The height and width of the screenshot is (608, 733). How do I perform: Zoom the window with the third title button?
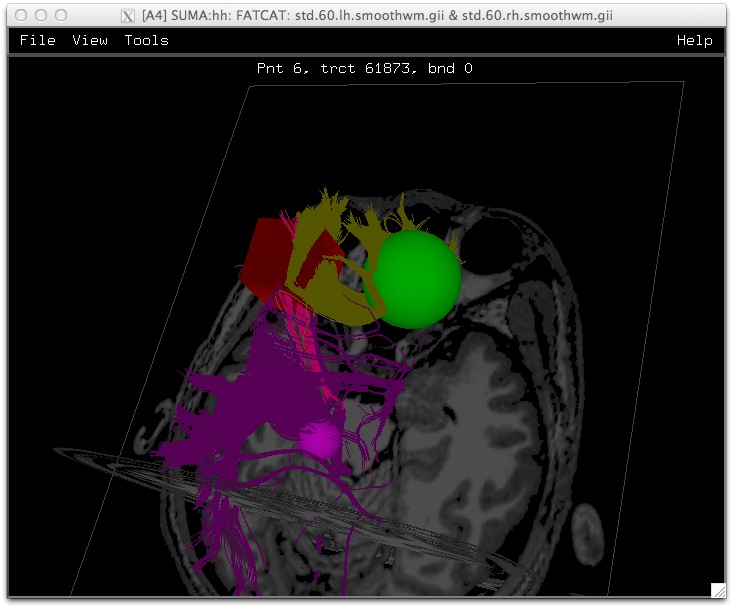[58, 15]
